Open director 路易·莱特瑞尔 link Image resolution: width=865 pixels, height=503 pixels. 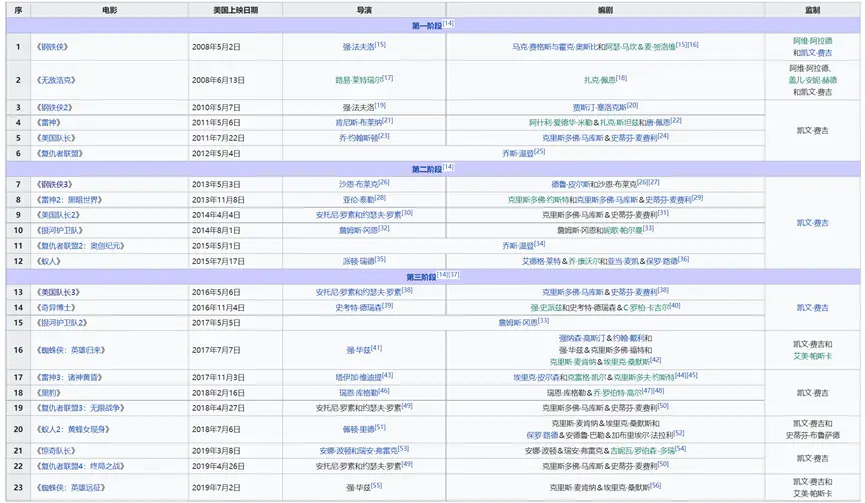[x=359, y=81]
